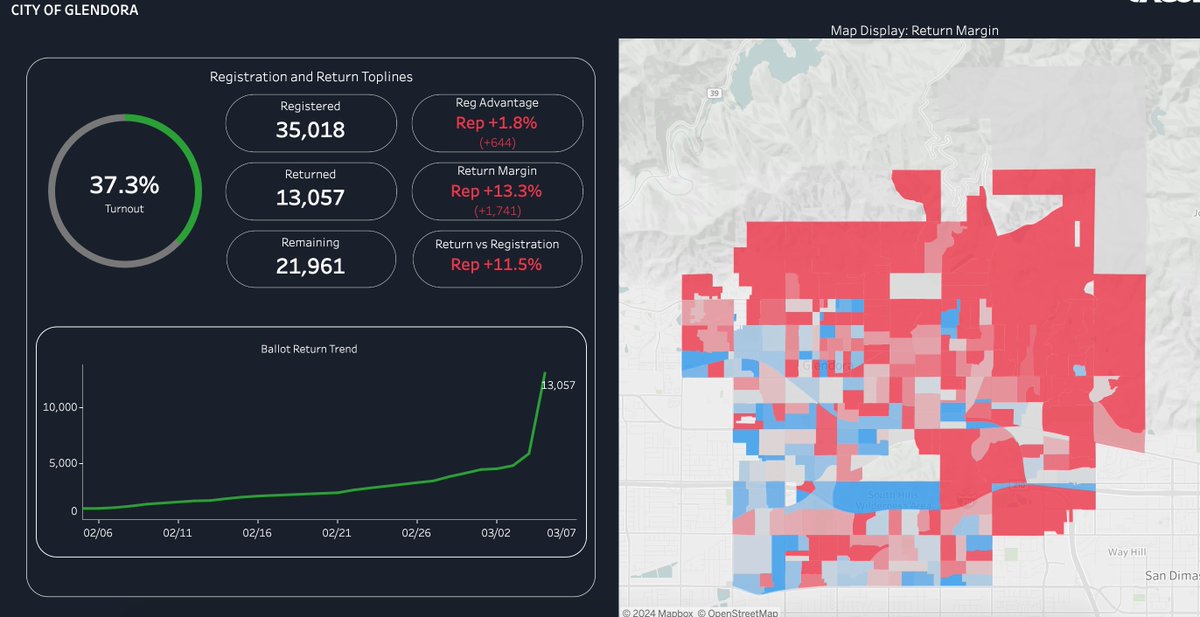The width and height of the screenshot is (1200, 617).
Task: Click the Mapbox attribution link
Action: click(657, 612)
